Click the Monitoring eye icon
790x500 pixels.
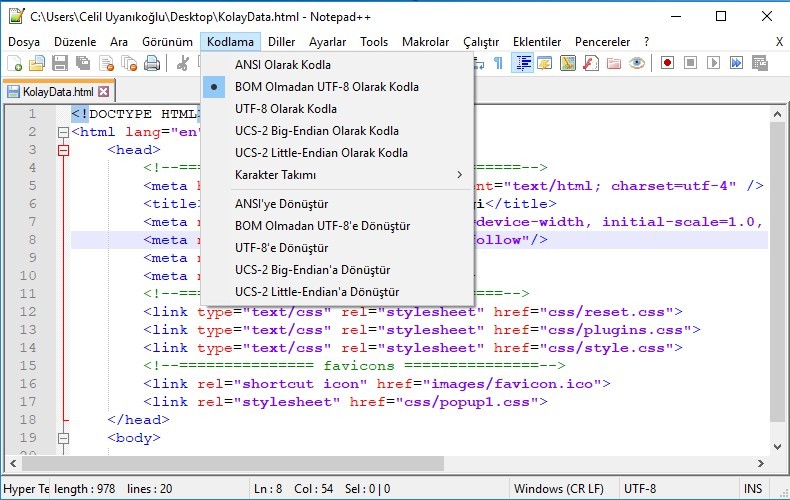[x=637, y=64]
